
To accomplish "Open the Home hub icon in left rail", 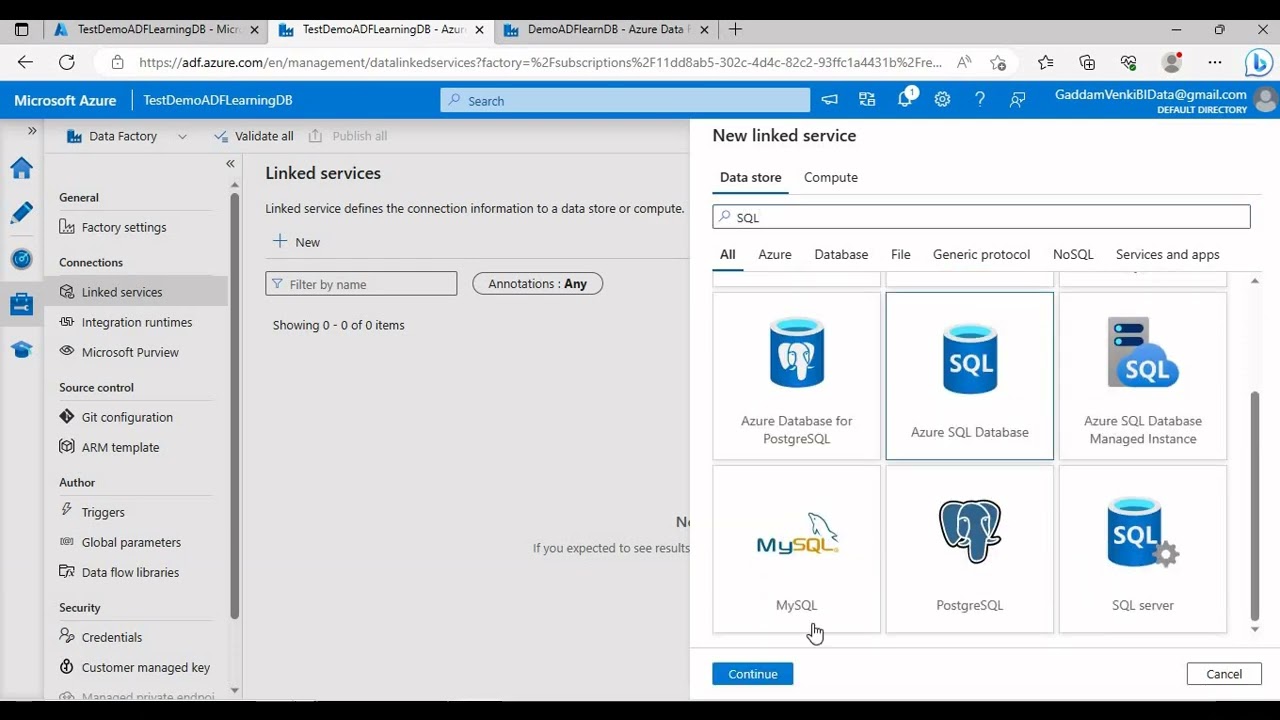I will 22,168.
